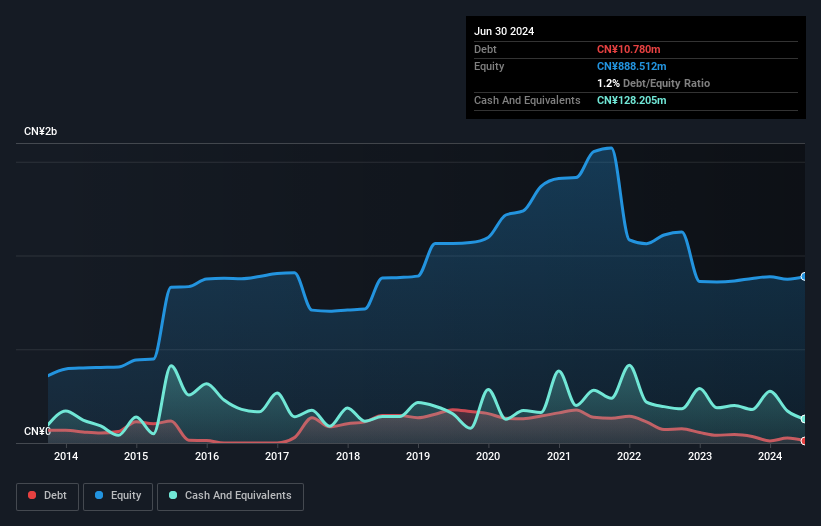Screen dimensions: 821x526
Task: Toggle the Equity legend button
Action: [x=118, y=496]
